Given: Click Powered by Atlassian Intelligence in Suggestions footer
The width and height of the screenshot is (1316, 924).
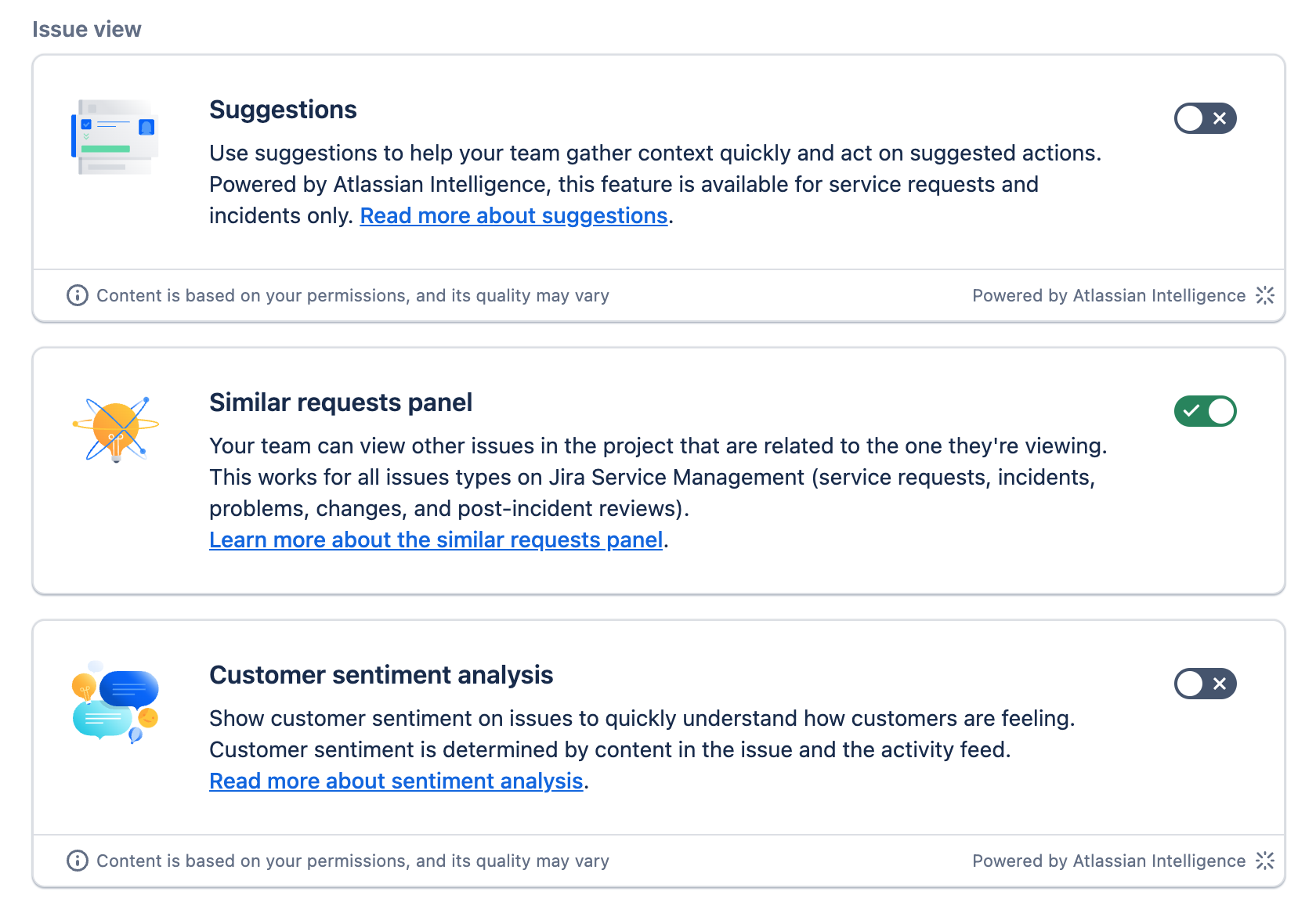Looking at the screenshot, I should pos(1108,295).
